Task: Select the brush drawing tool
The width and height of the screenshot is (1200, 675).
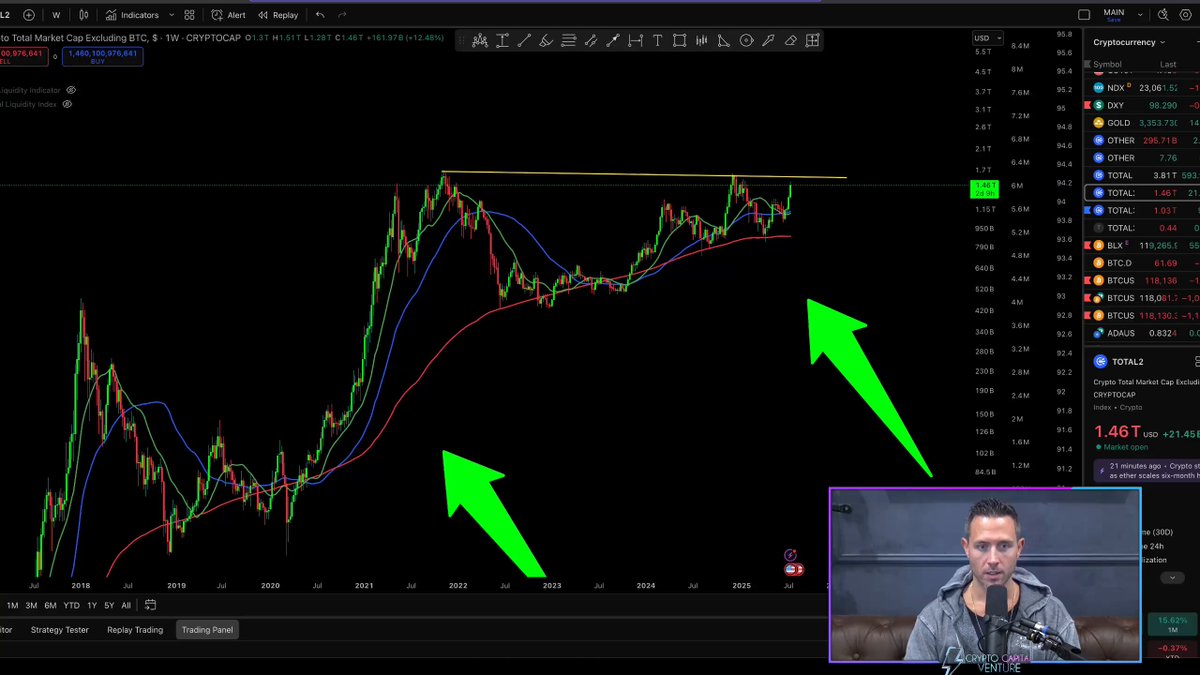Action: 546,41
